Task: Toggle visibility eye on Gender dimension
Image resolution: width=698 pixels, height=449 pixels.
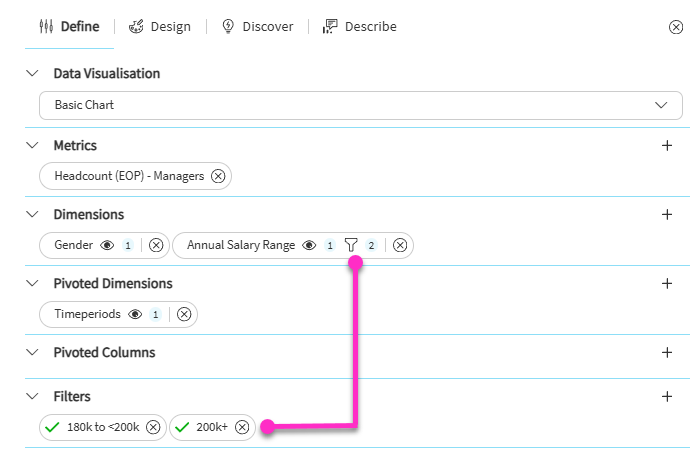Action: coord(106,245)
